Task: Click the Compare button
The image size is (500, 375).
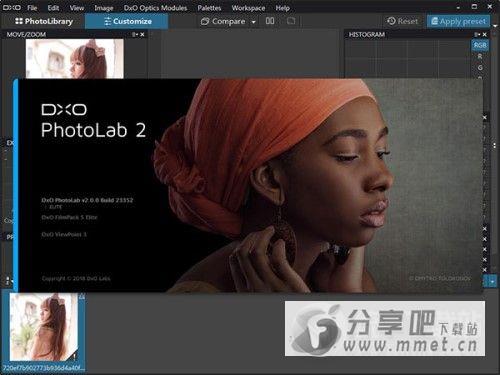Action: pyautogui.click(x=223, y=21)
